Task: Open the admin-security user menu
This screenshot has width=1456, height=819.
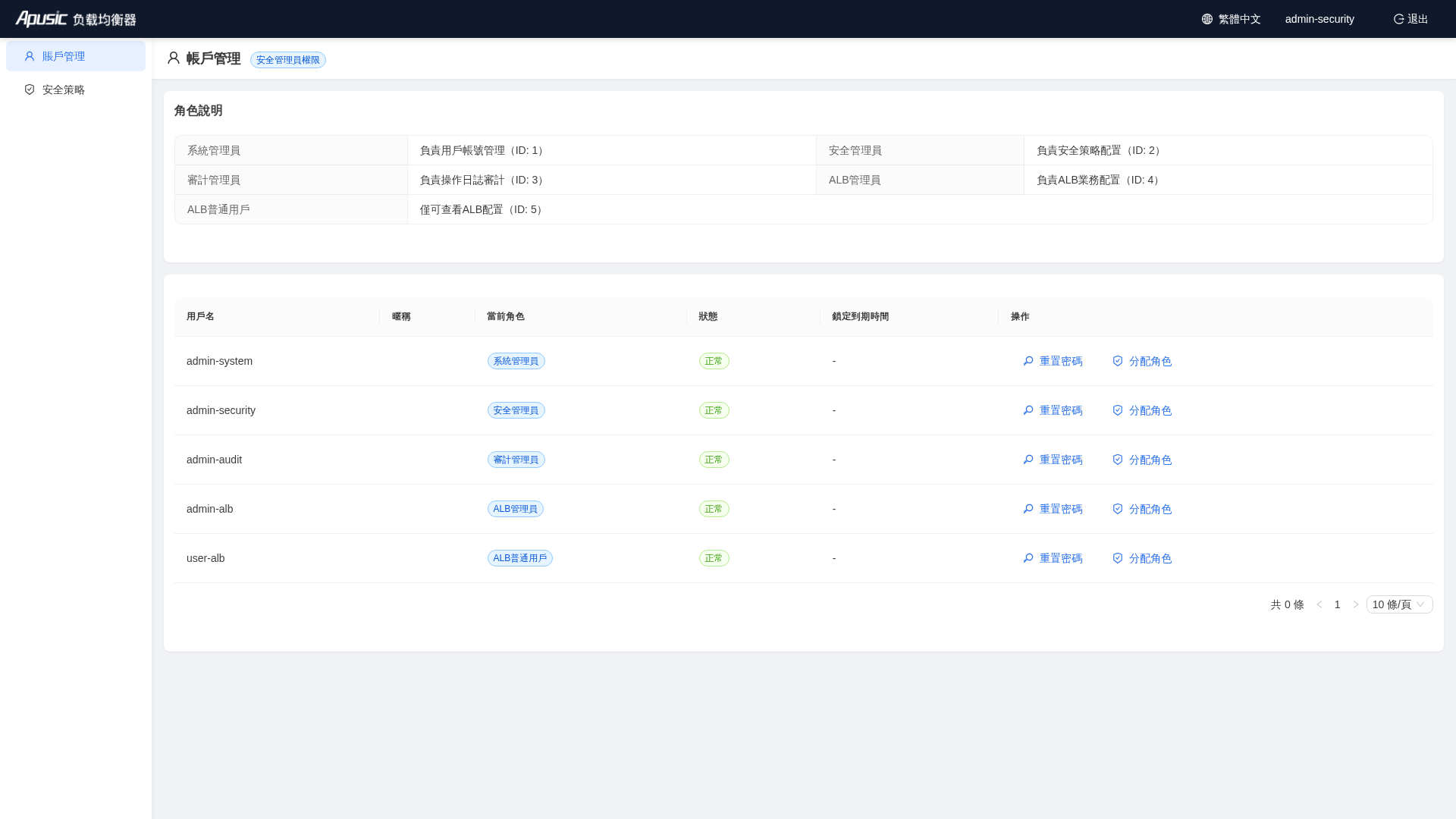Action: pyautogui.click(x=1319, y=19)
